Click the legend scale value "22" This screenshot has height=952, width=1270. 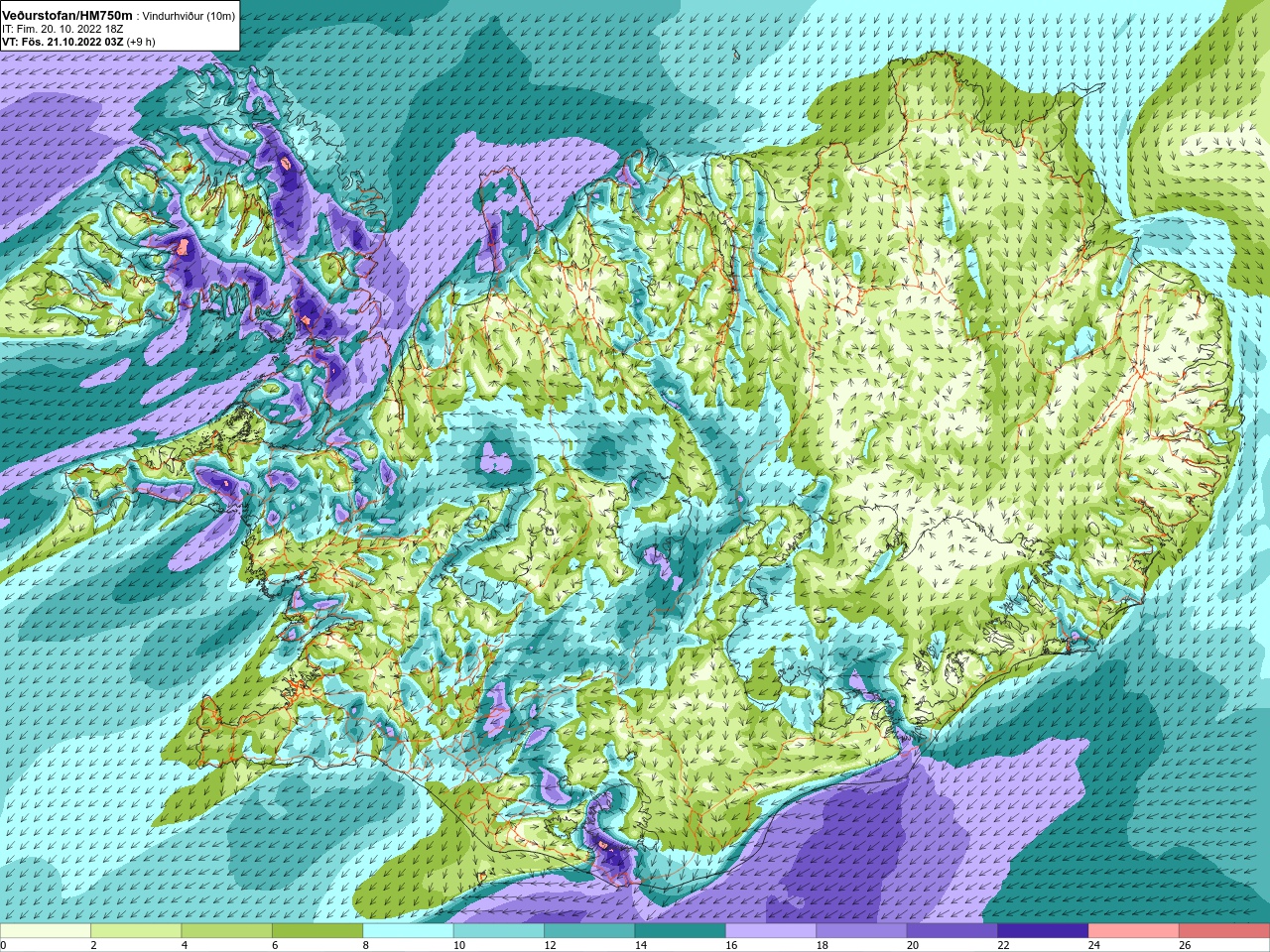pyautogui.click(x=1004, y=945)
